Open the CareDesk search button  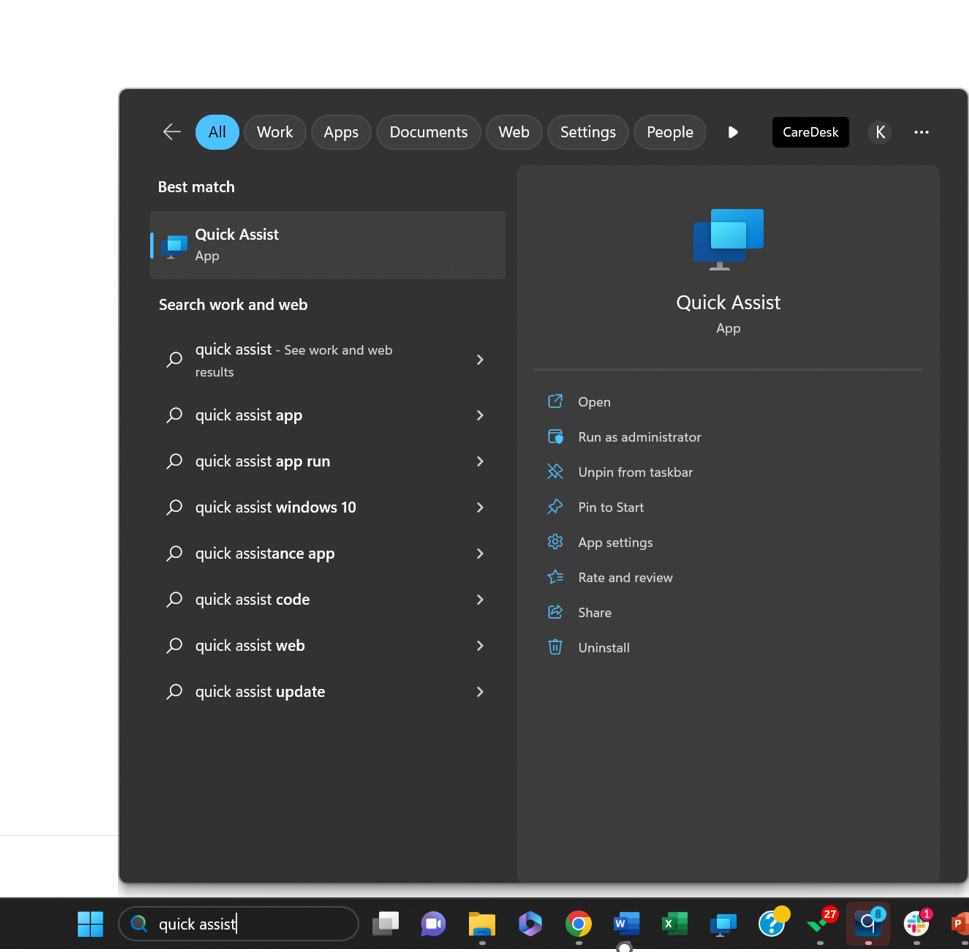tap(810, 131)
